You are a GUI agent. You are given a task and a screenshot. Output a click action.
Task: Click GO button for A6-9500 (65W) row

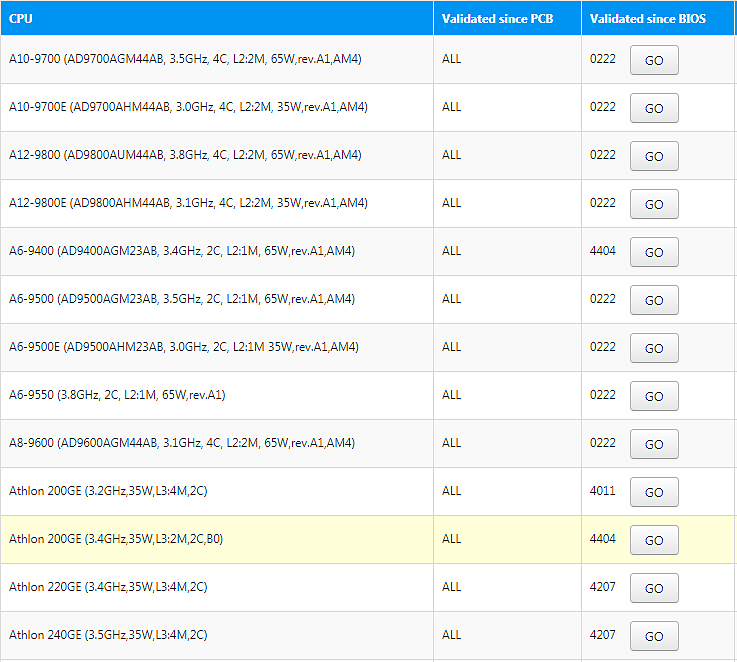coord(654,300)
